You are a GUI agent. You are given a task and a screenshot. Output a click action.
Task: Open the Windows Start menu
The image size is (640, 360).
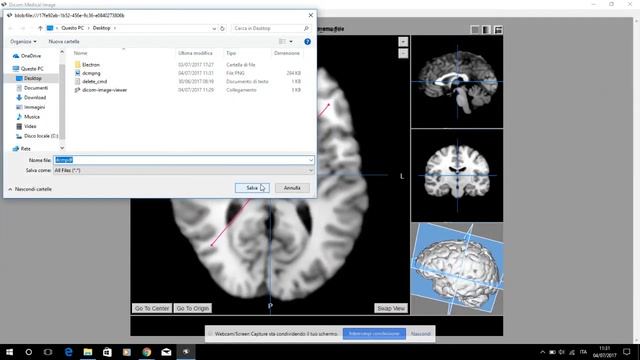pos(9,352)
